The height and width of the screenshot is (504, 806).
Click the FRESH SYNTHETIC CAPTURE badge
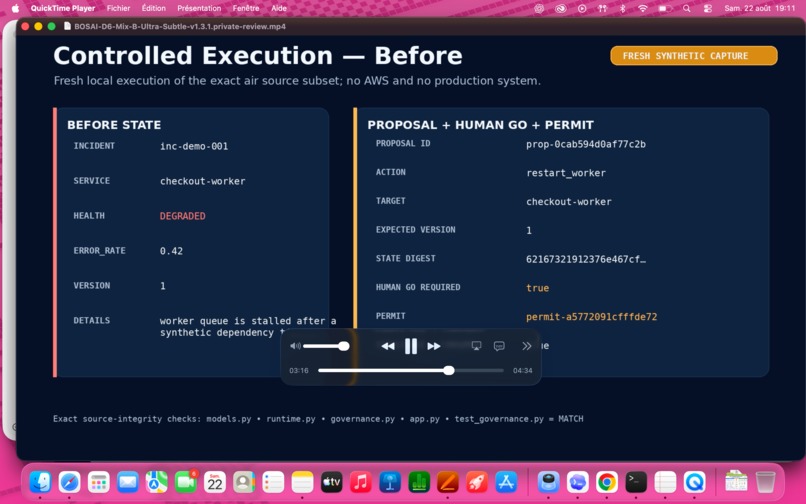point(693,56)
